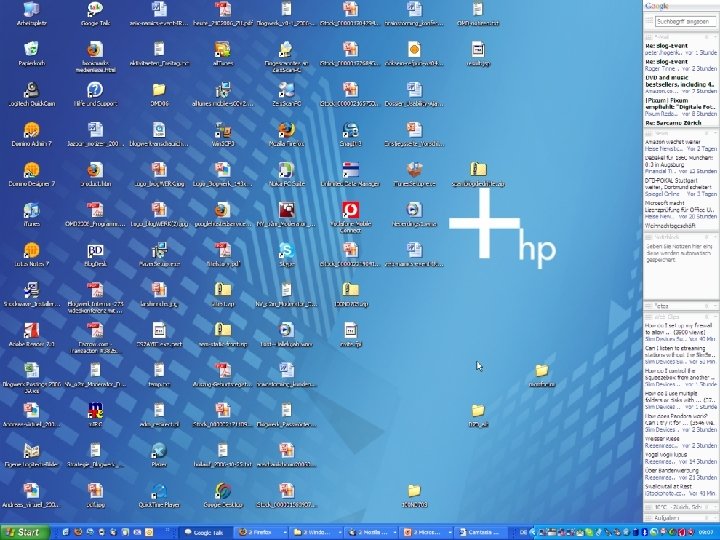Viewport: 720px width, 540px height.
Task: Select the Lotus Notes 7 shortcut
Action: coord(31,255)
